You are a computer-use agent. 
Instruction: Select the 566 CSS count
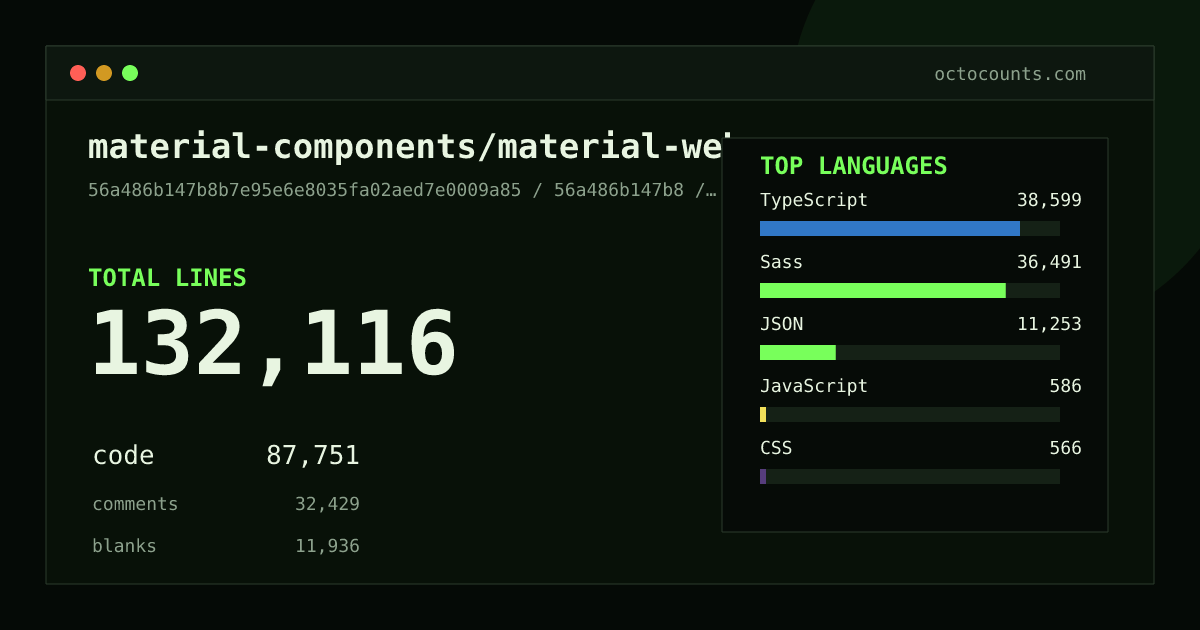tap(1065, 448)
